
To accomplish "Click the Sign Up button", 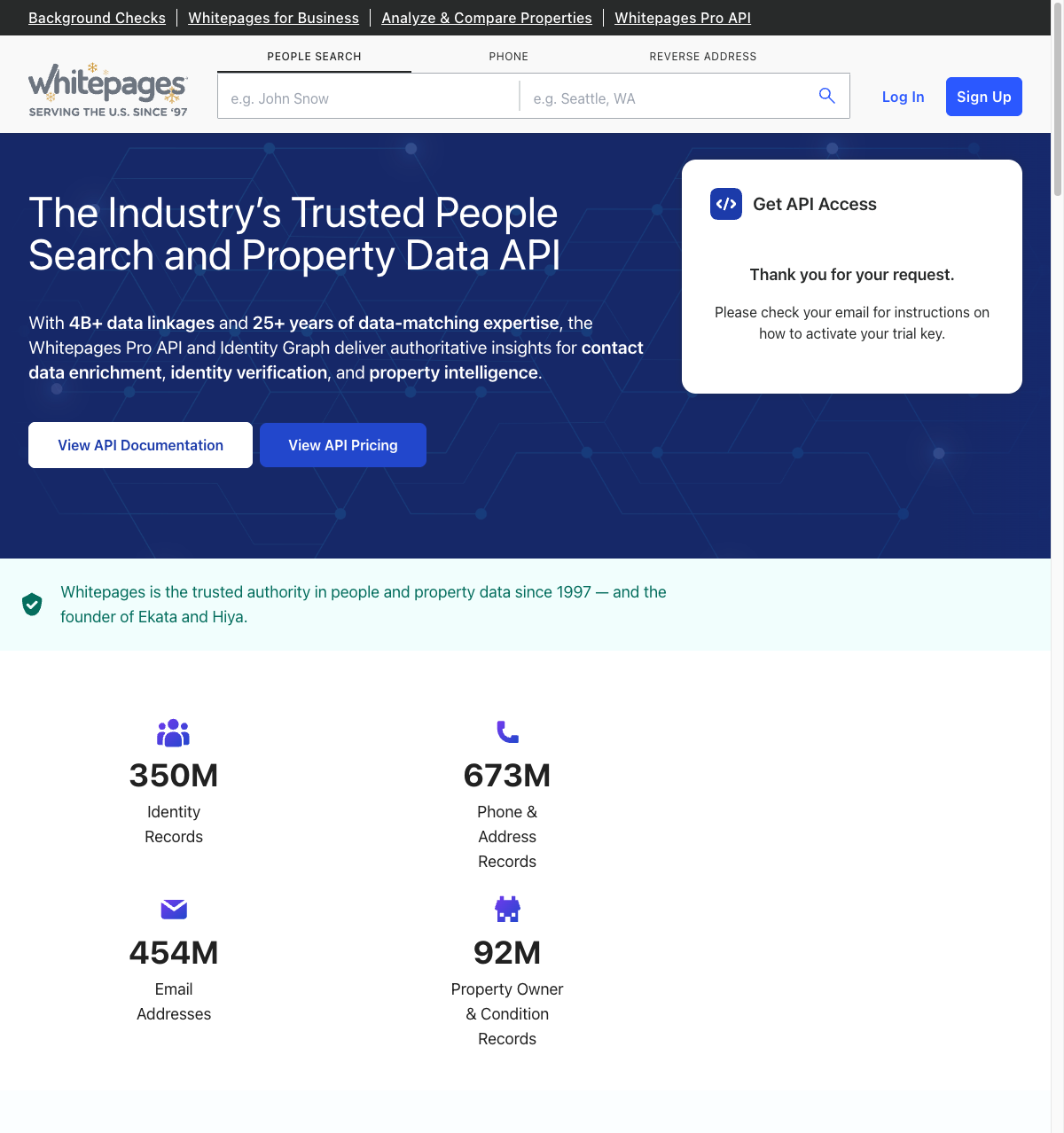I will pyautogui.click(x=983, y=97).
